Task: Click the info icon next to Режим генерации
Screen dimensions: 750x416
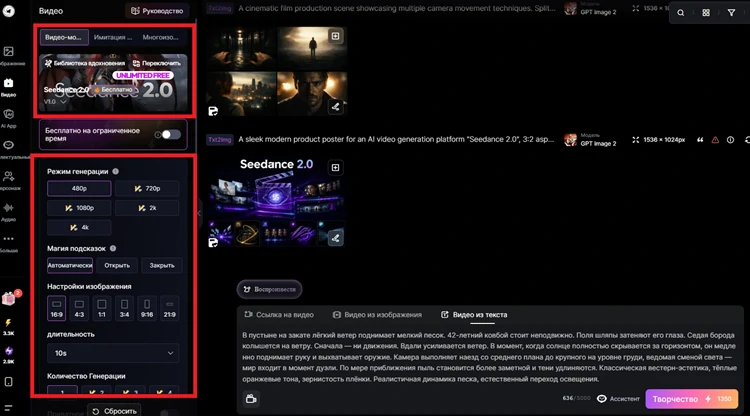Action: (116, 171)
